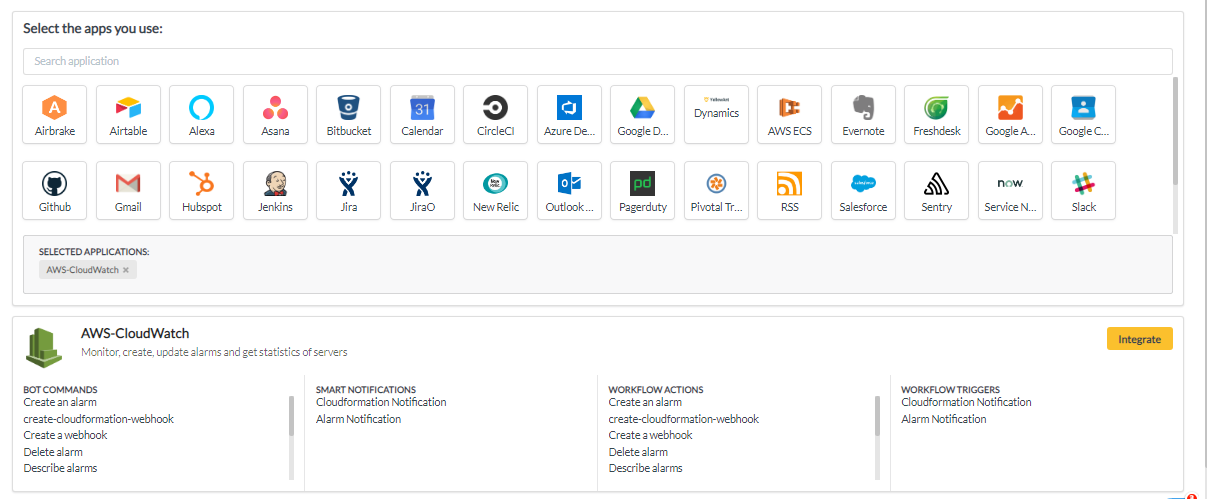Pick the New Relic app

pos(496,190)
